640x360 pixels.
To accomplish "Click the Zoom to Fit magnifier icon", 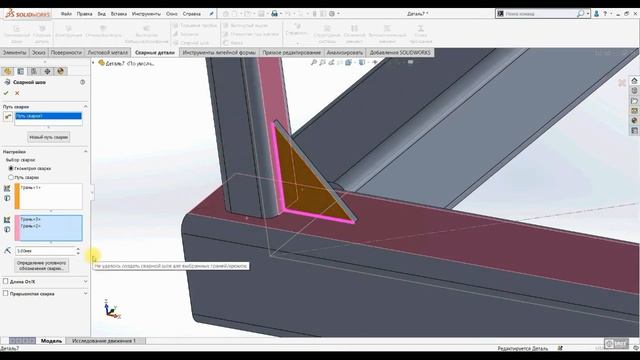I will coord(313,62).
